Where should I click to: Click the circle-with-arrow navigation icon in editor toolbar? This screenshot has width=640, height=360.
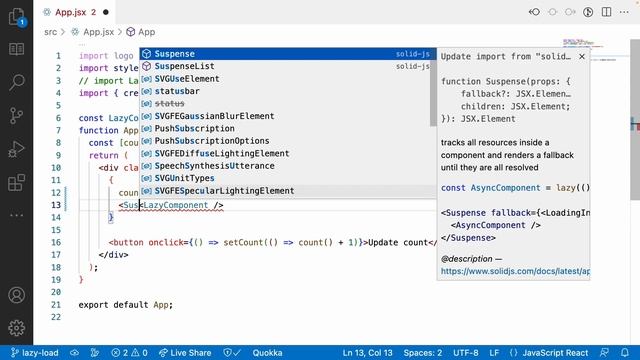570,12
